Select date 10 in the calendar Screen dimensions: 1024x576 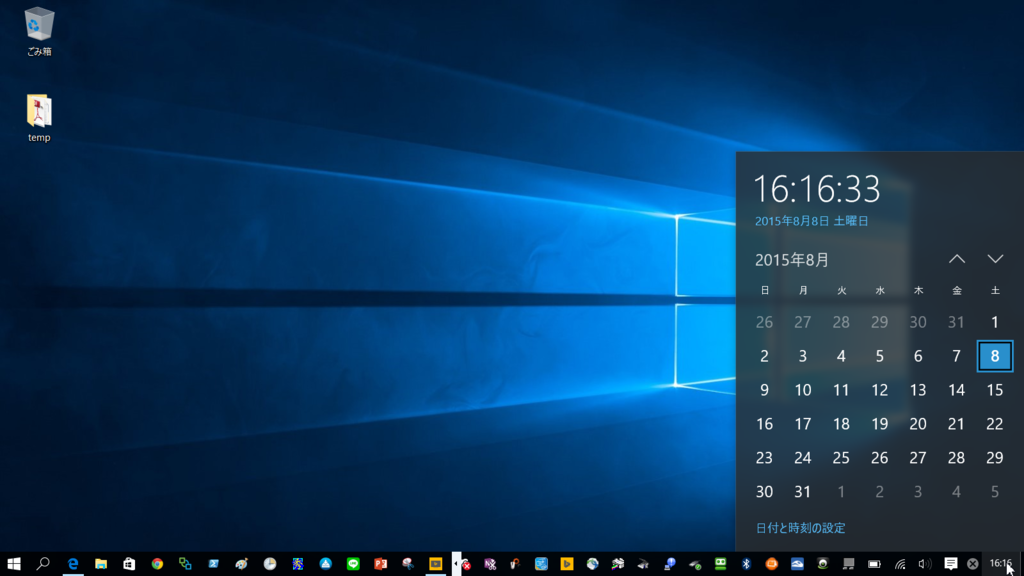click(803, 390)
